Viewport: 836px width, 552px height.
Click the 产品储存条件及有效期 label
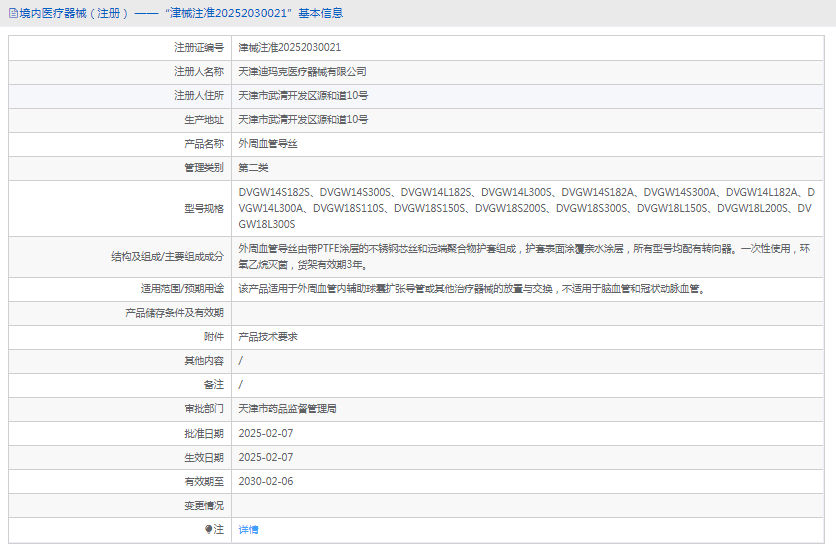coord(174,313)
